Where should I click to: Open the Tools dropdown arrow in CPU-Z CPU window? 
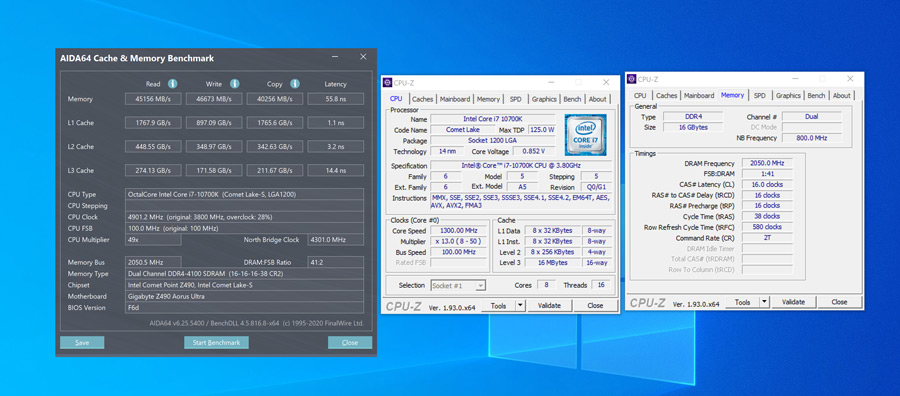pyautogui.click(x=520, y=306)
